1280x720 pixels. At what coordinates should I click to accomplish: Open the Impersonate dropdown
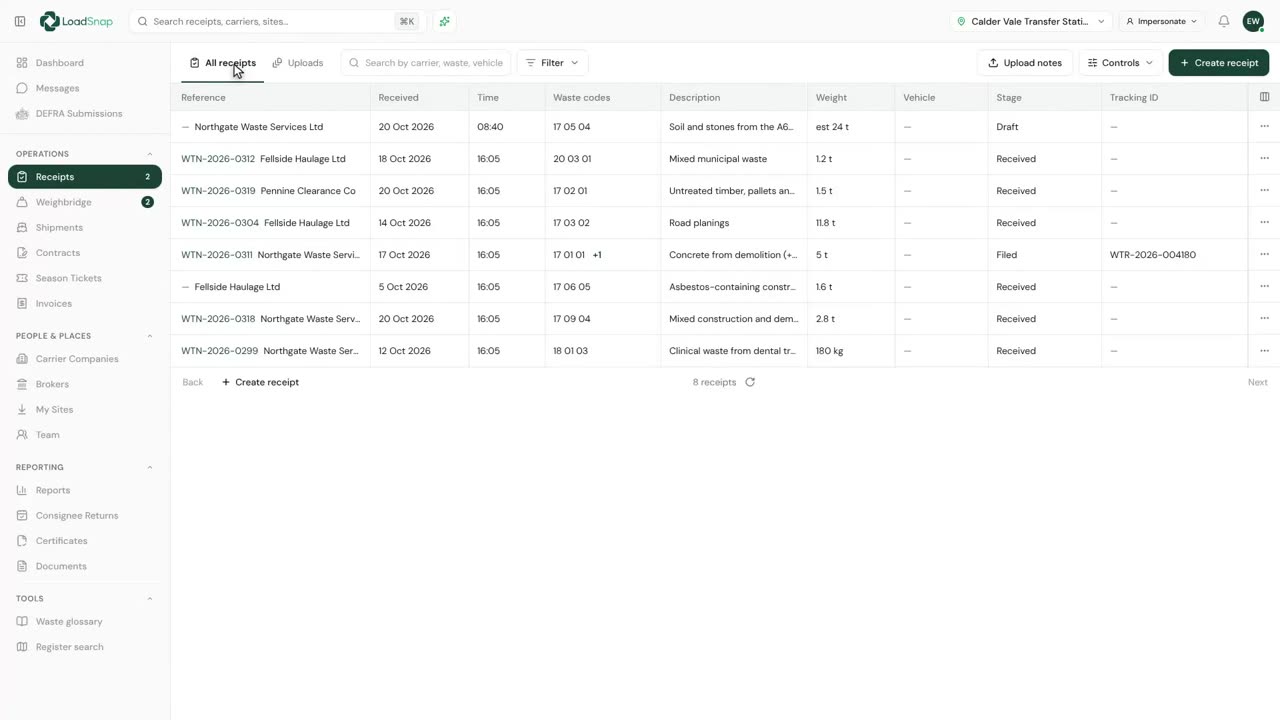point(1161,21)
